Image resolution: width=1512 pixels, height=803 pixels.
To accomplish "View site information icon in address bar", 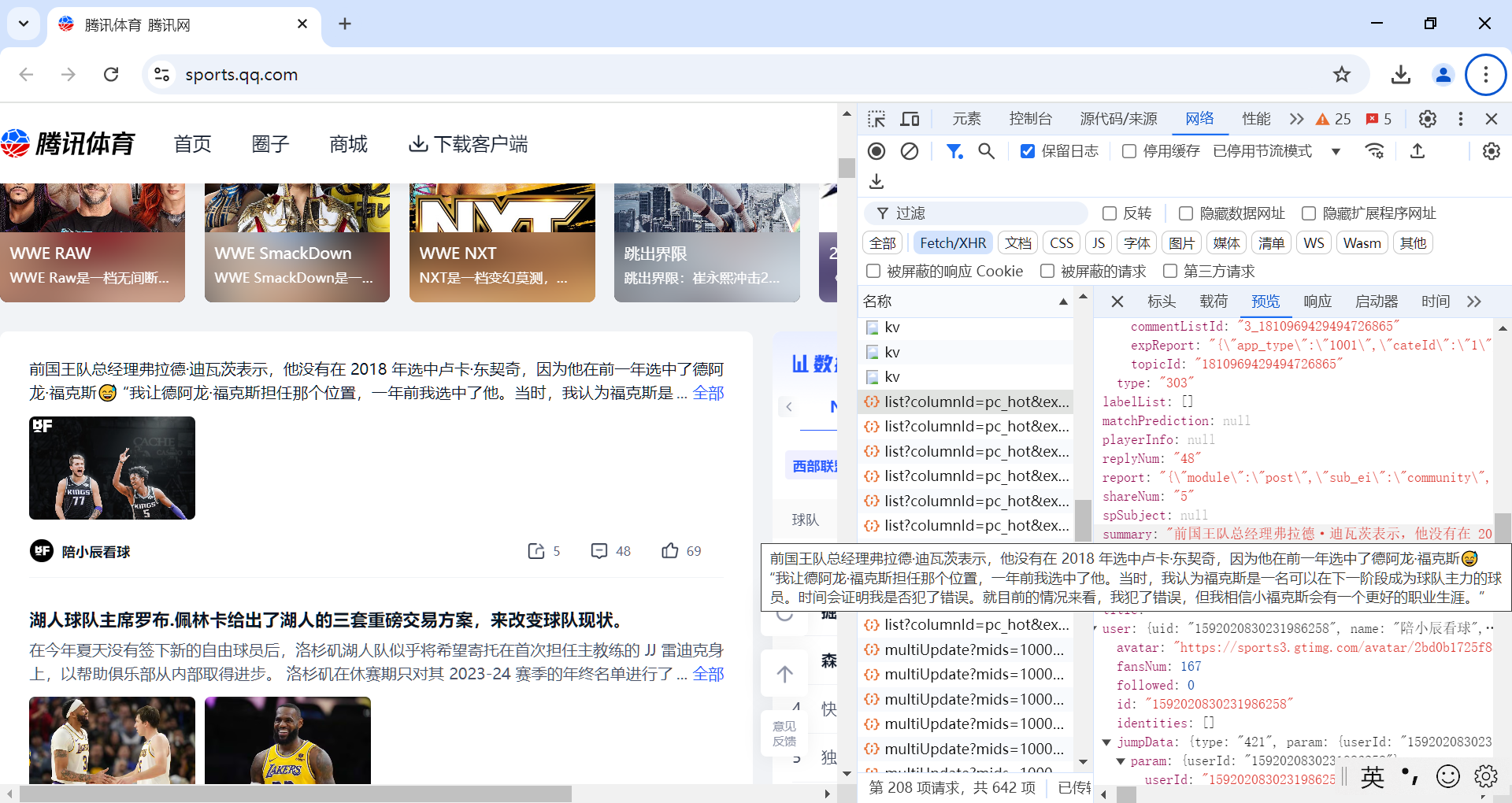I will coord(161,75).
